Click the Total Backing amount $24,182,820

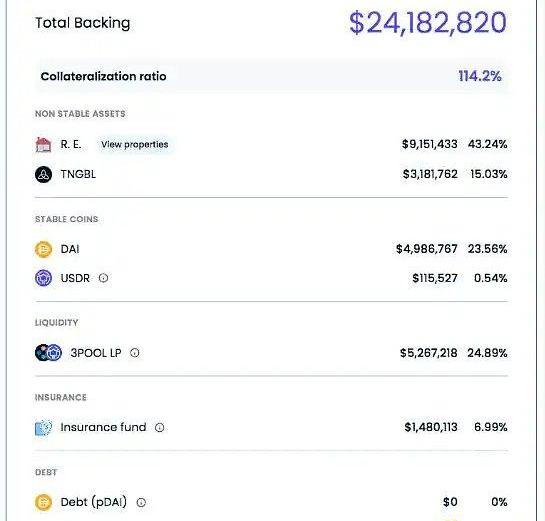[x=428, y=23]
